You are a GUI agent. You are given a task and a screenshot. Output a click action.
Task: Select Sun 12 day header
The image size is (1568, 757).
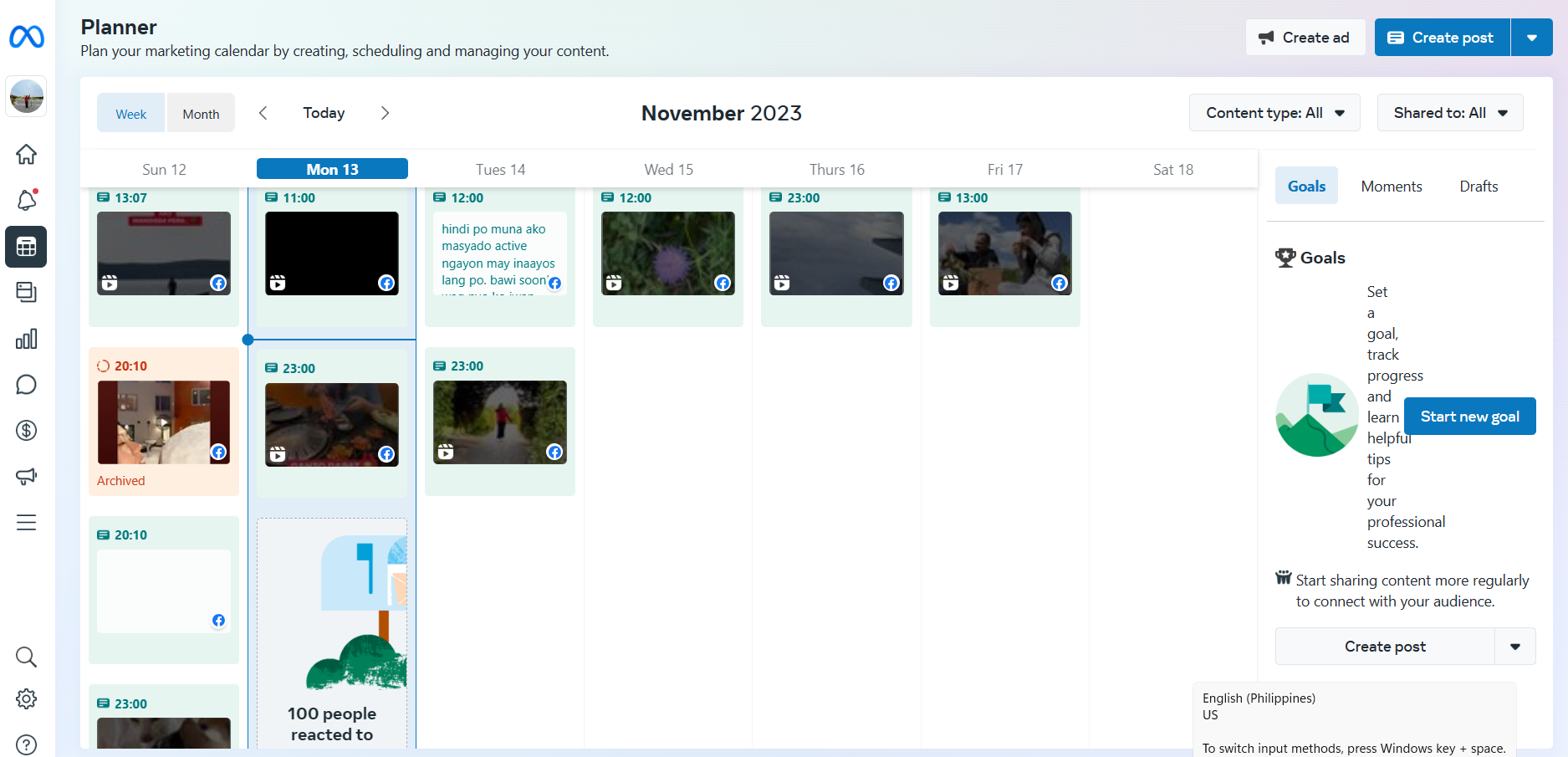[164, 169]
